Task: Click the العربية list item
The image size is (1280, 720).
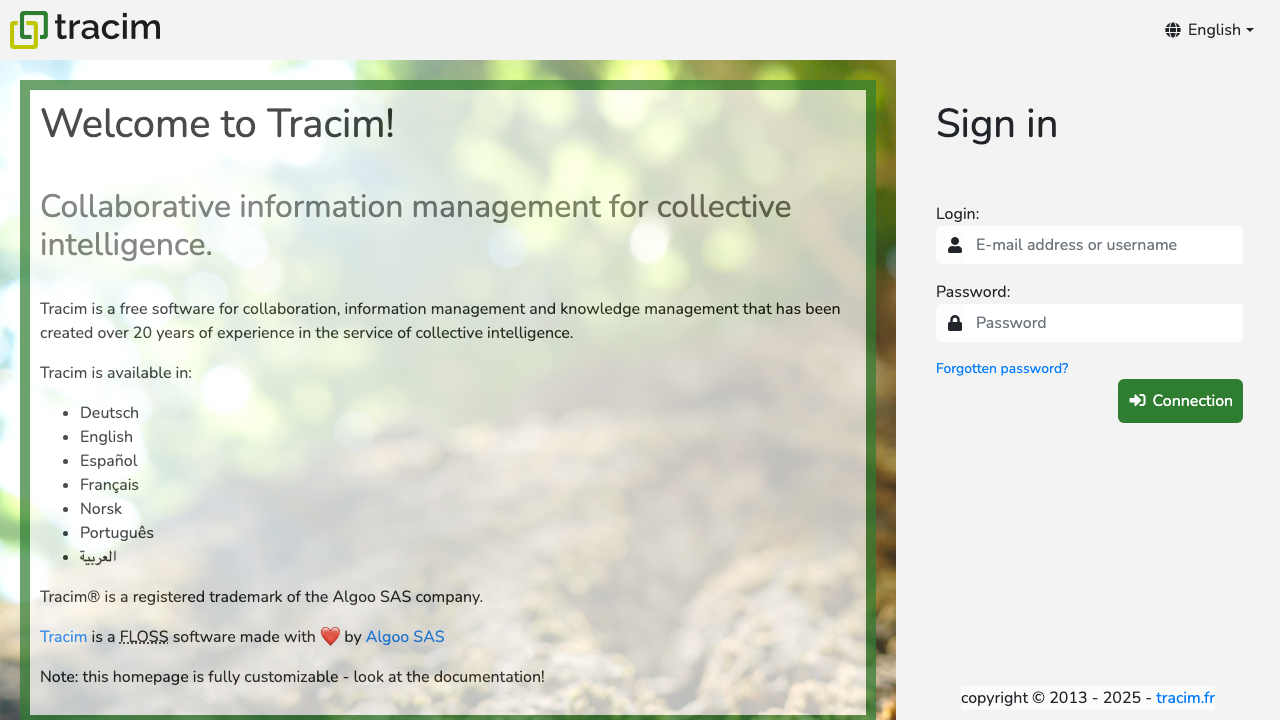Action: pyautogui.click(x=98, y=557)
